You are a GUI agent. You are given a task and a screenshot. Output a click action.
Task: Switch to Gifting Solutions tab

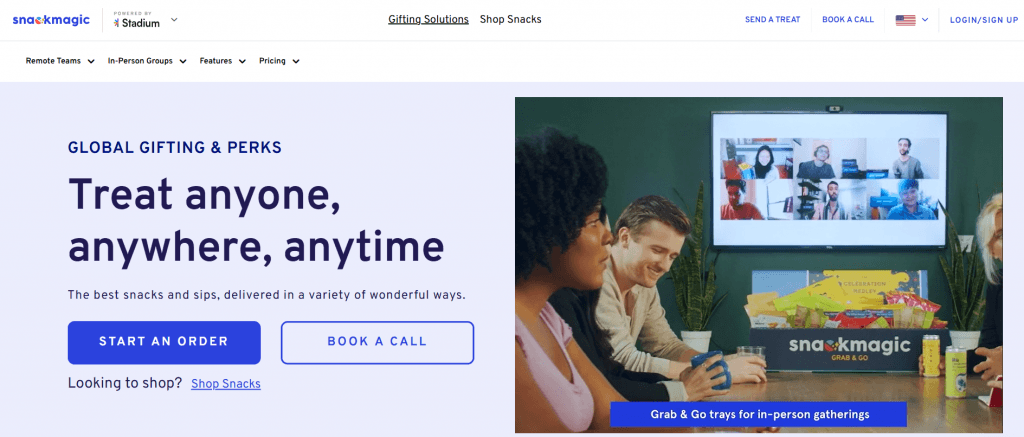point(428,20)
